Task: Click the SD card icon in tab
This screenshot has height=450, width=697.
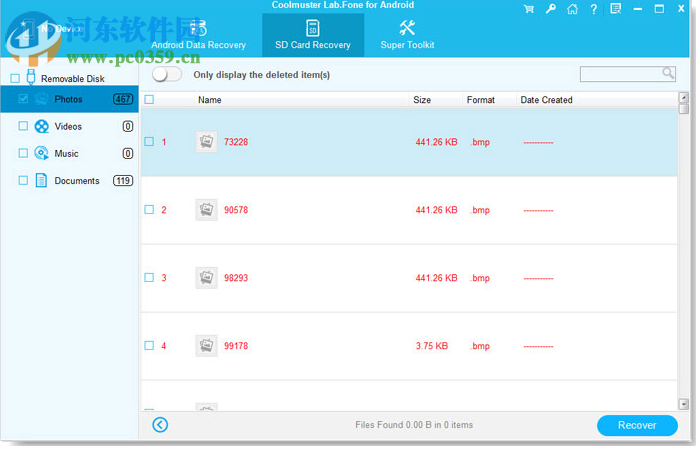Action: 312,28
